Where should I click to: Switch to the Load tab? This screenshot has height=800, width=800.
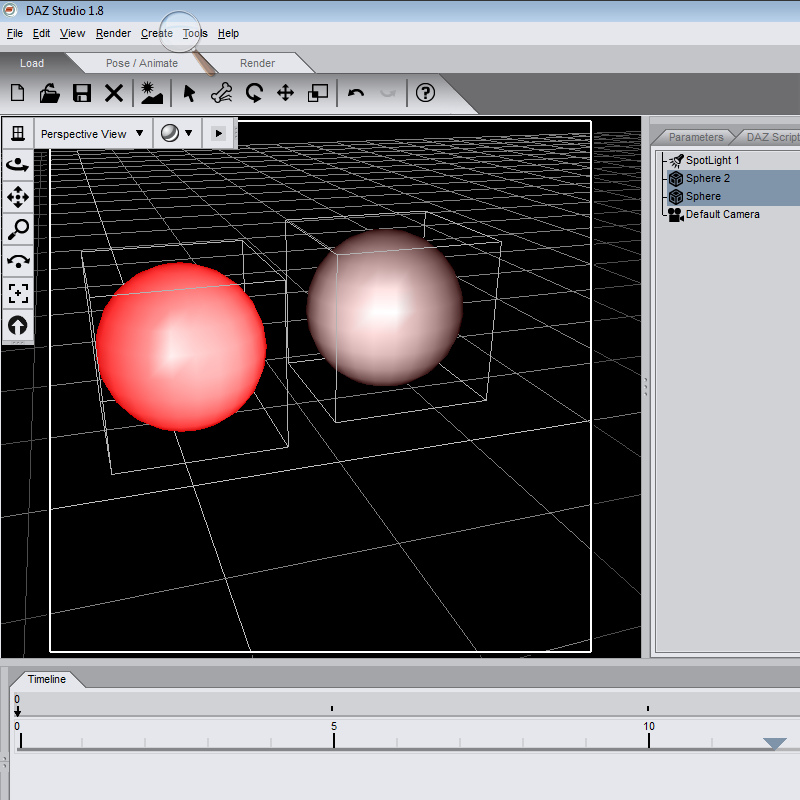(x=32, y=63)
